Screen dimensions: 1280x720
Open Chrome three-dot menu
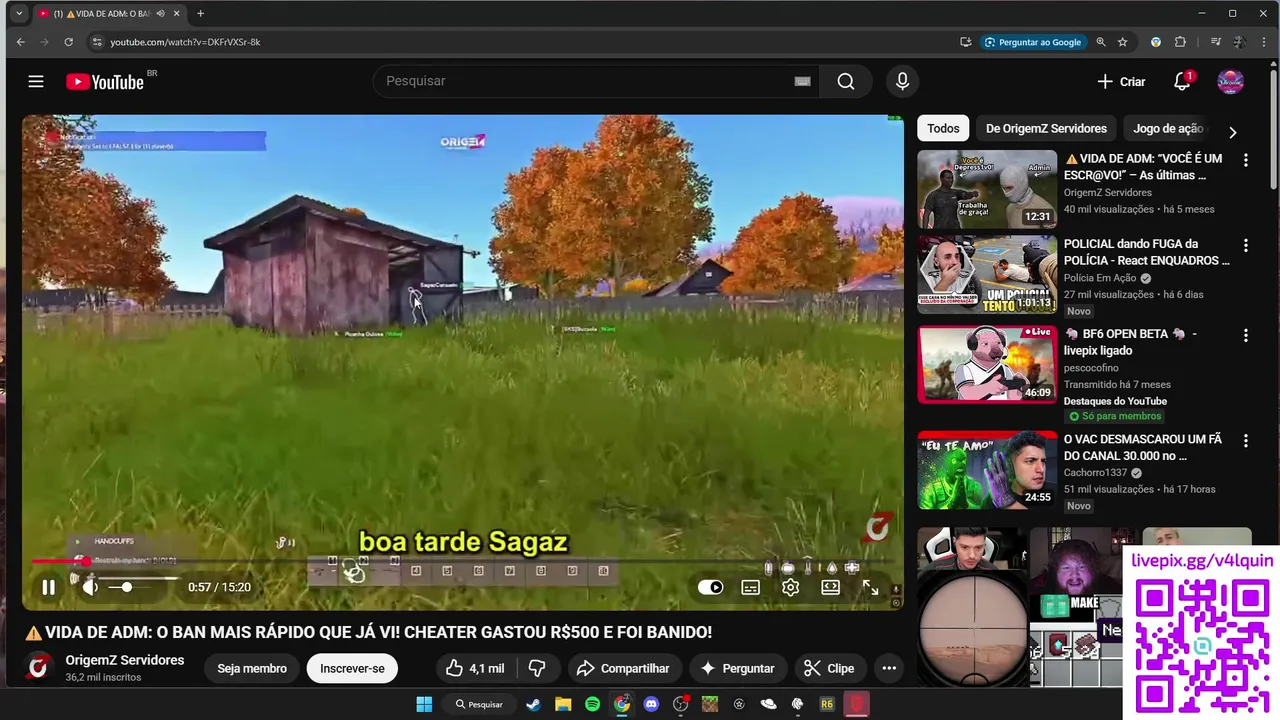click(1264, 42)
